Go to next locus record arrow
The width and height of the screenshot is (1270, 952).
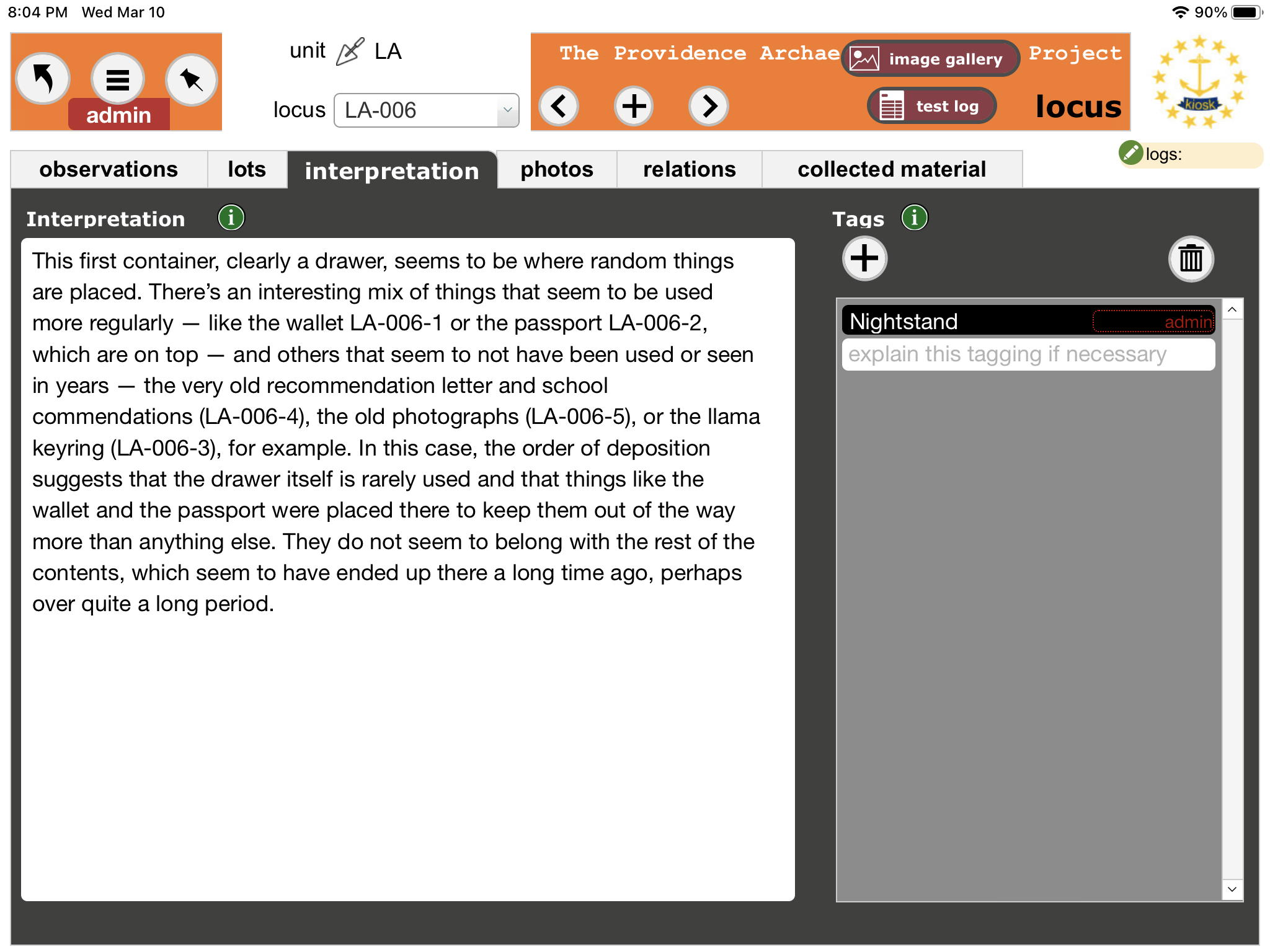click(x=708, y=106)
